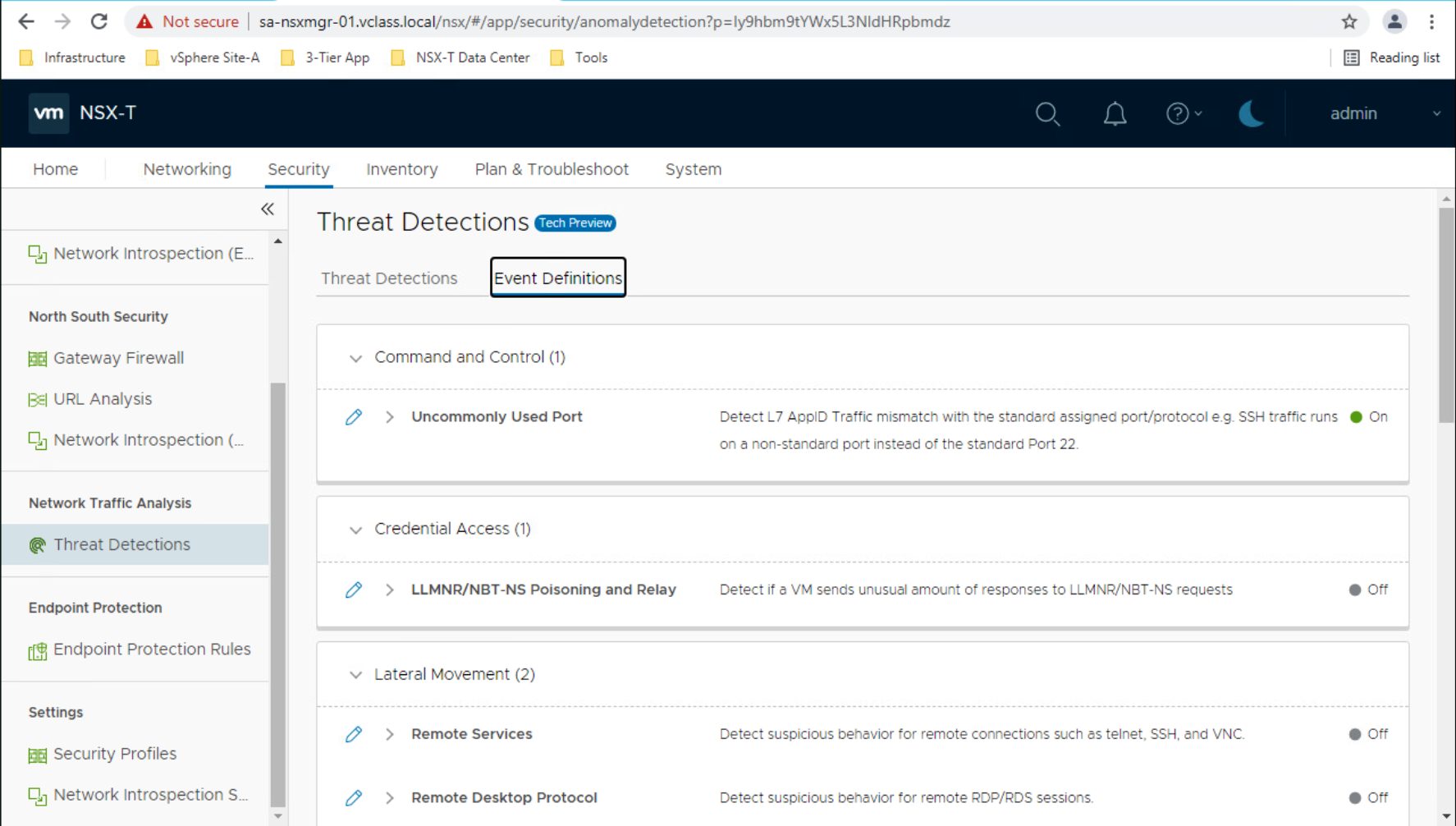The height and width of the screenshot is (826, 1456).
Task: Open the browser profile icon
Action: point(1394,21)
